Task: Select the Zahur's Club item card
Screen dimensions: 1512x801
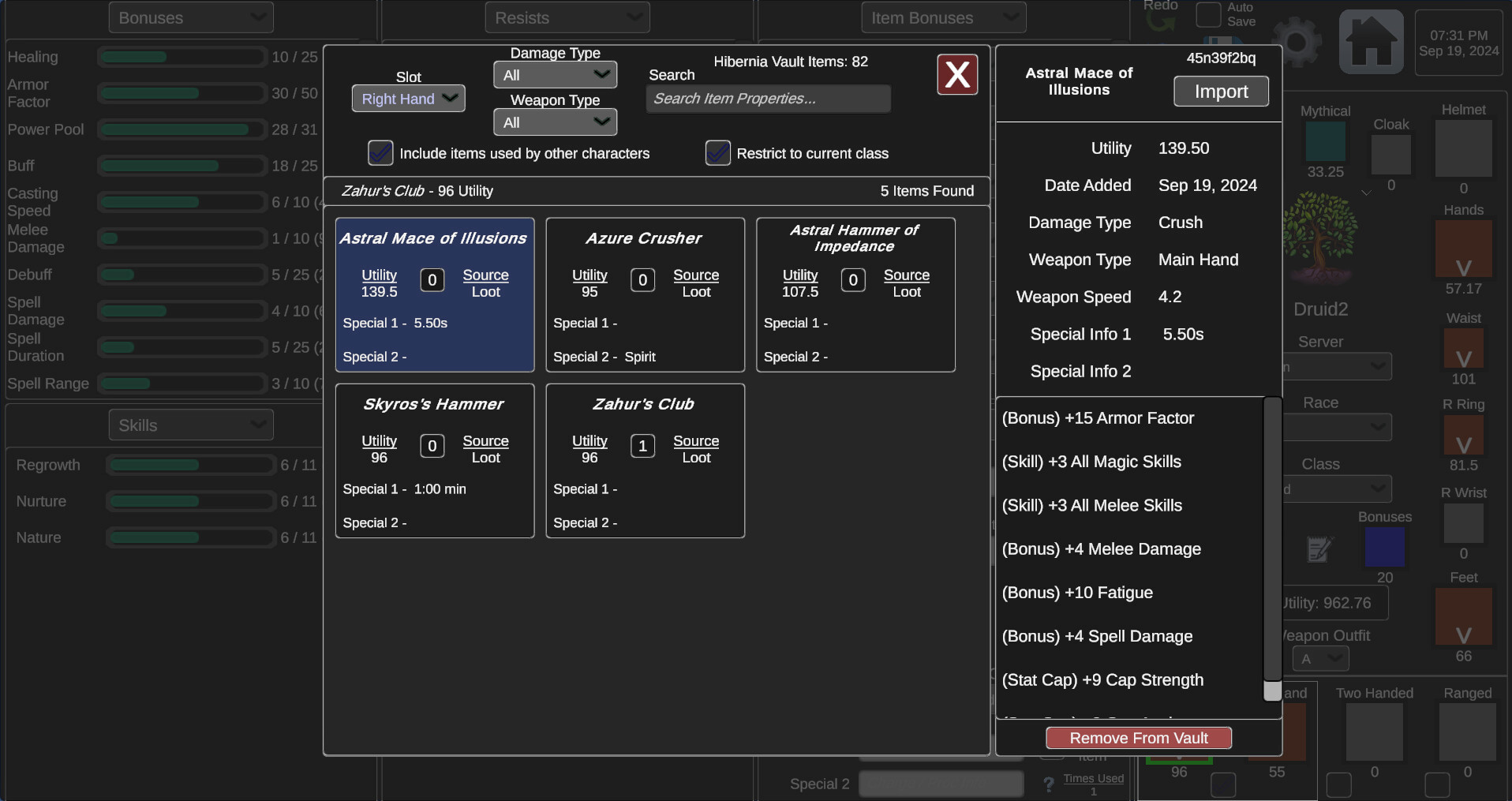Action: (x=645, y=461)
